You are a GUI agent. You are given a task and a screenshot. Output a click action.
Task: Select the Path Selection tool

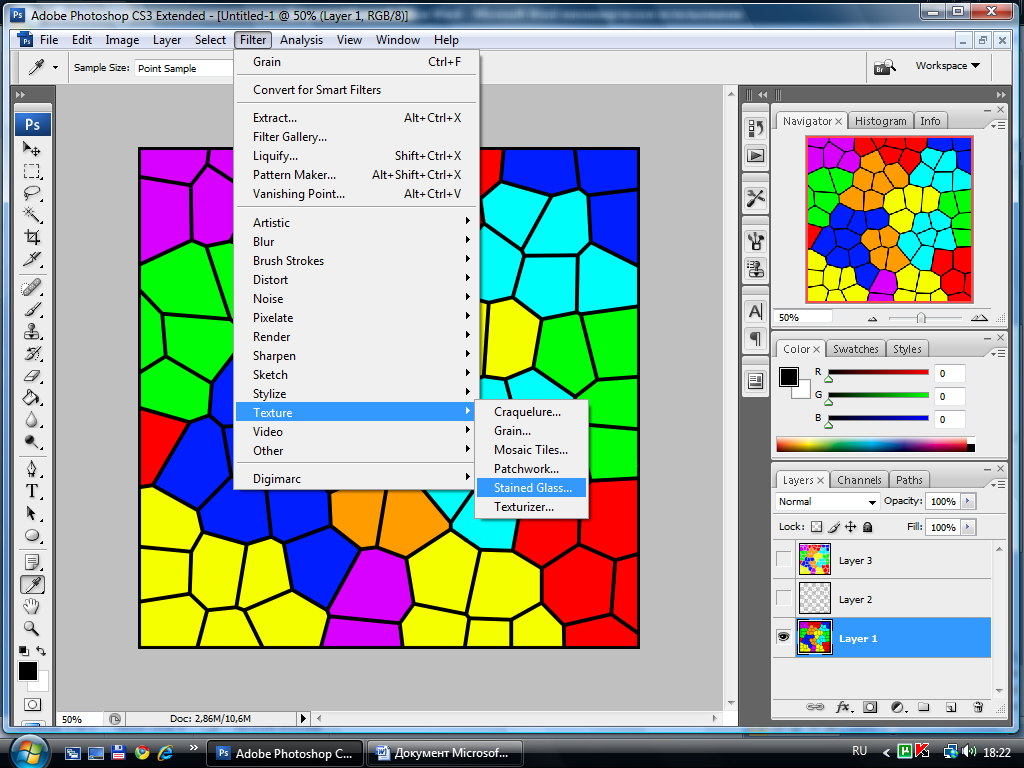coord(32,513)
